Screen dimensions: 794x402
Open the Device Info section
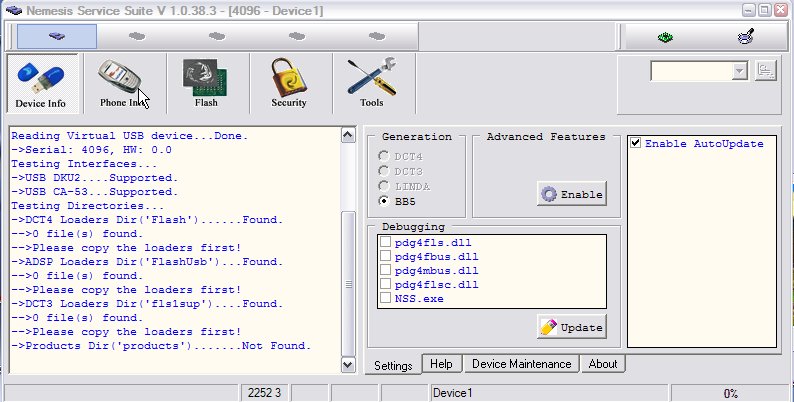pos(42,84)
